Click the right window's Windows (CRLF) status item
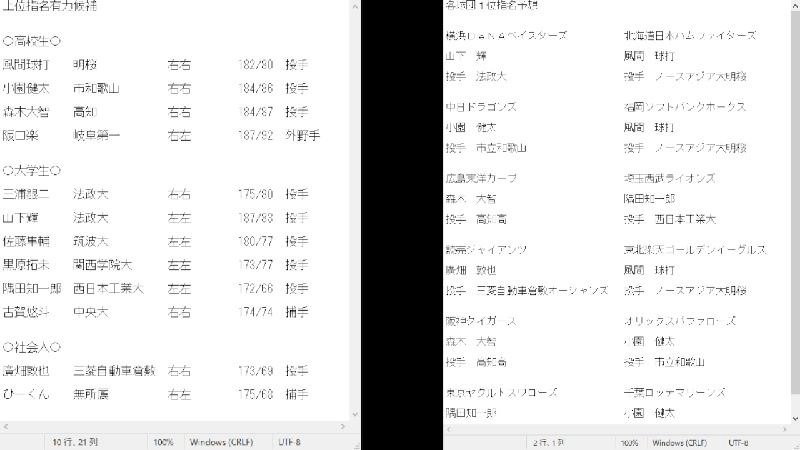Viewport: 800px width, 450px height. [x=679, y=443]
